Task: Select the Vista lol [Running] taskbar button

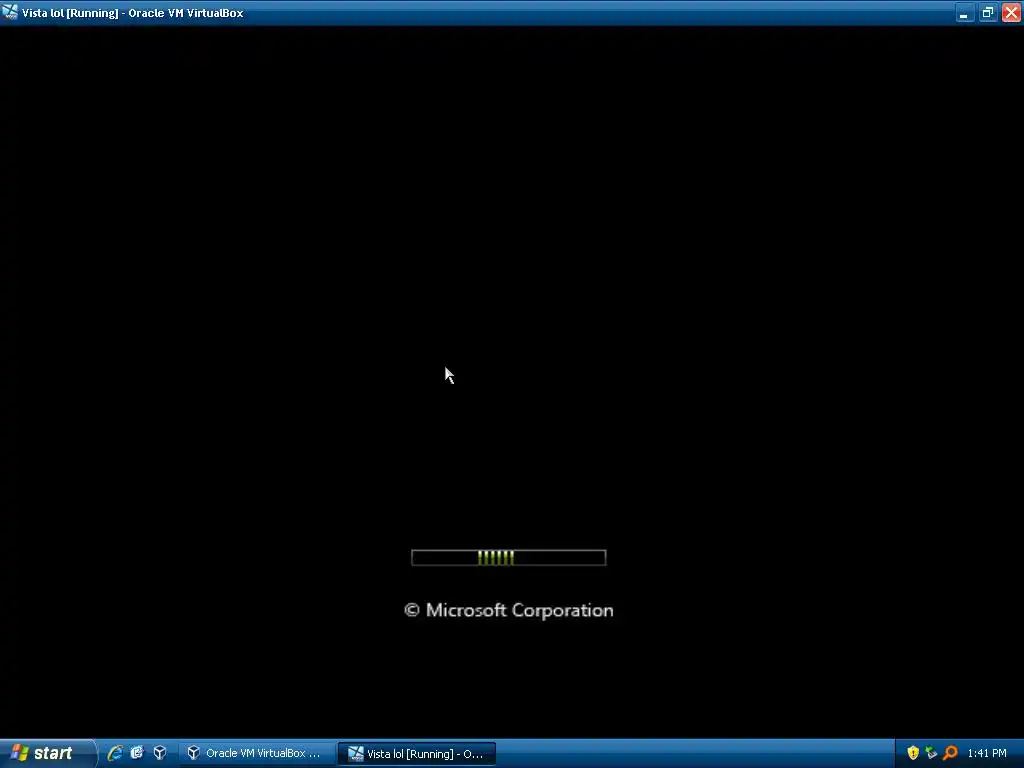Action: coord(417,754)
